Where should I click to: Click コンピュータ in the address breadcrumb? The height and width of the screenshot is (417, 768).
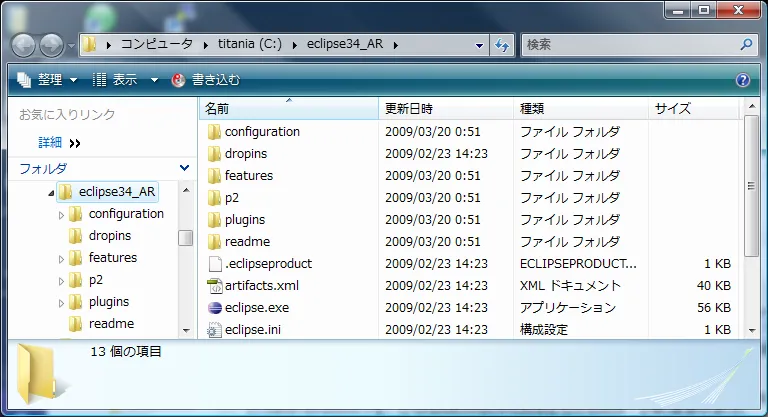157,44
